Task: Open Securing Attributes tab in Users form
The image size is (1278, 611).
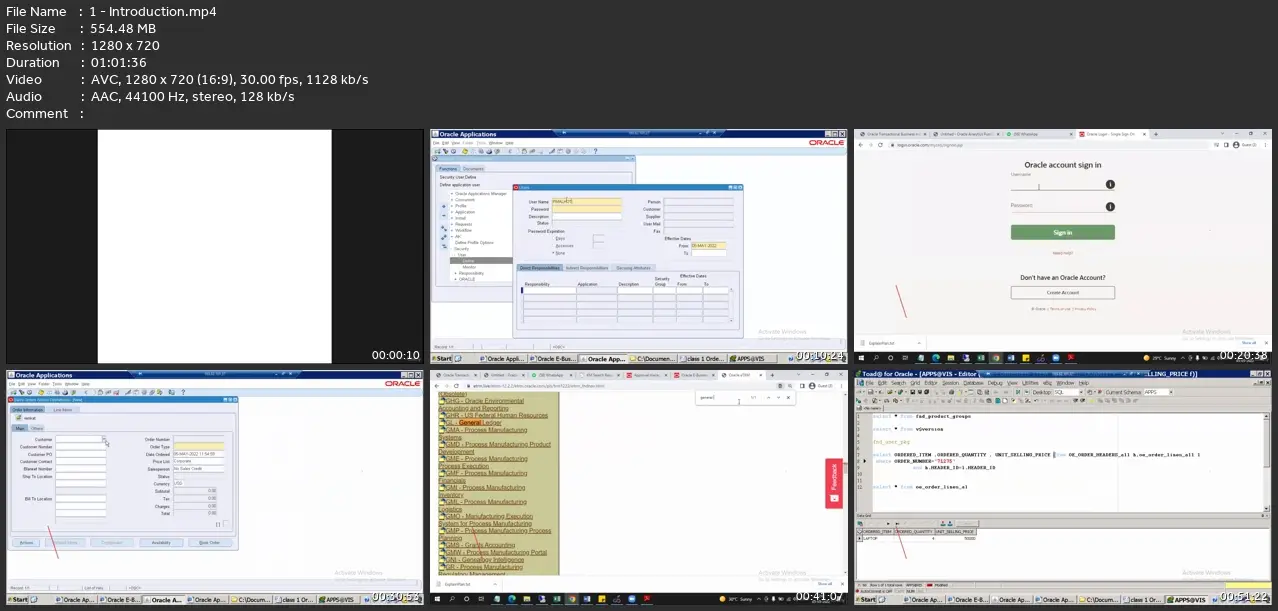Action: point(633,268)
